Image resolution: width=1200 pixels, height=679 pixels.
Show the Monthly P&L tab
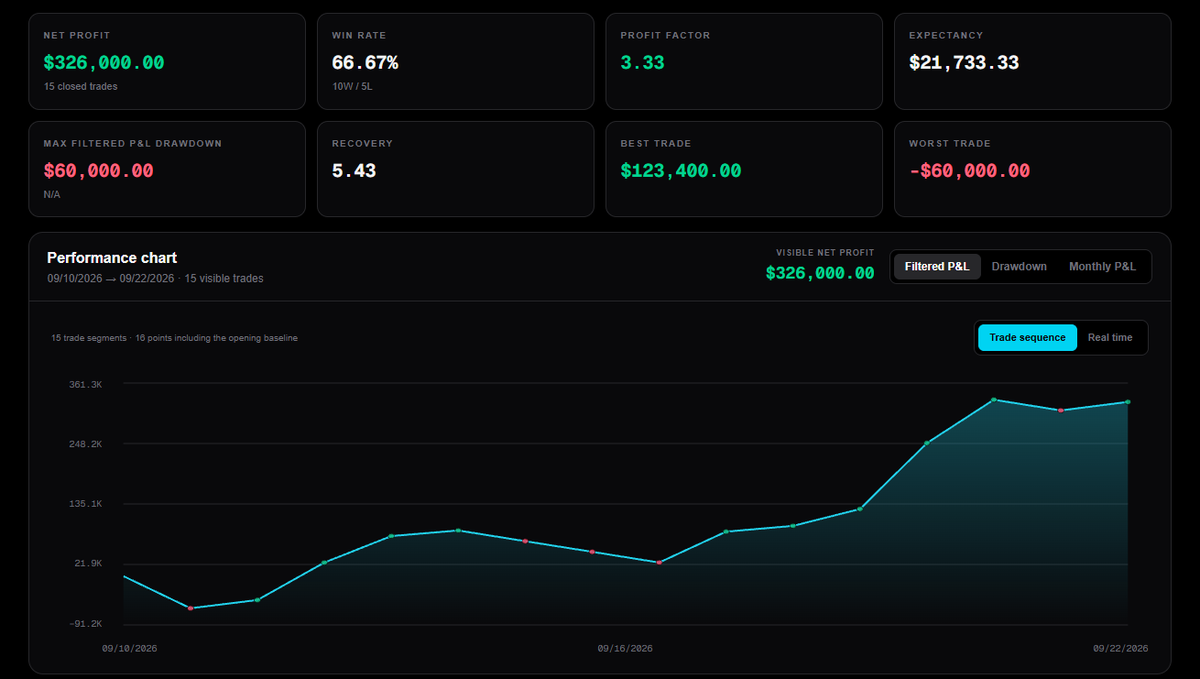tap(1102, 267)
